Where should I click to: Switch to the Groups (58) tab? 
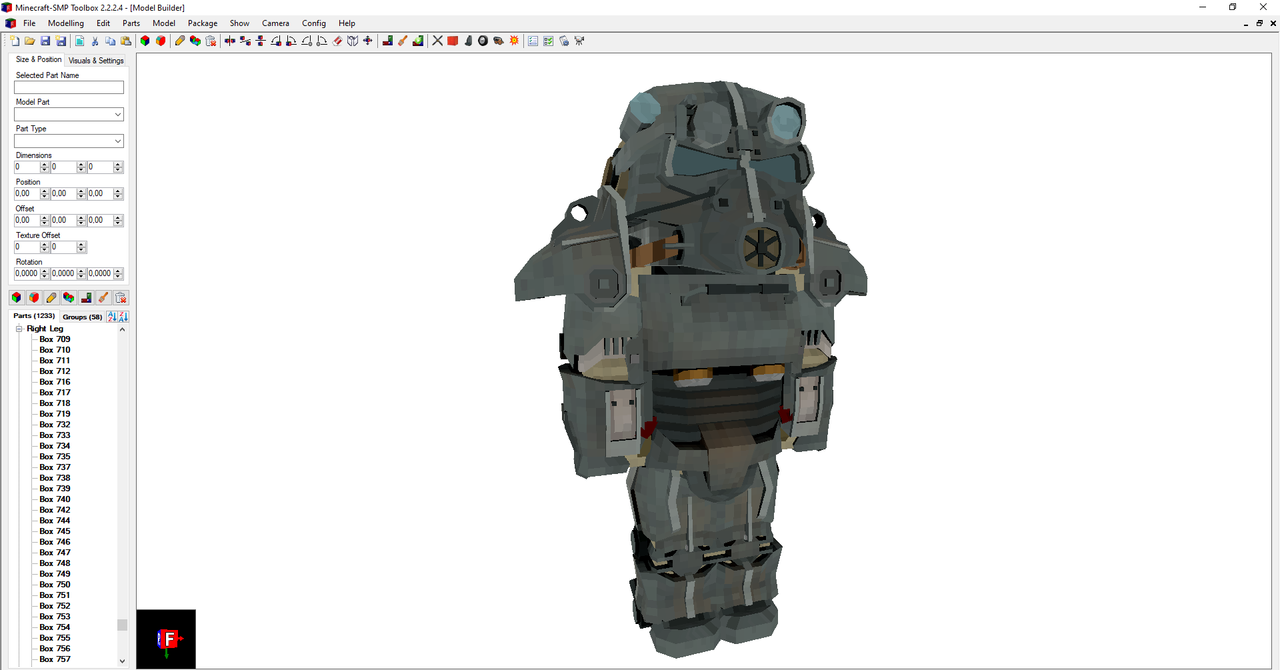(x=82, y=317)
